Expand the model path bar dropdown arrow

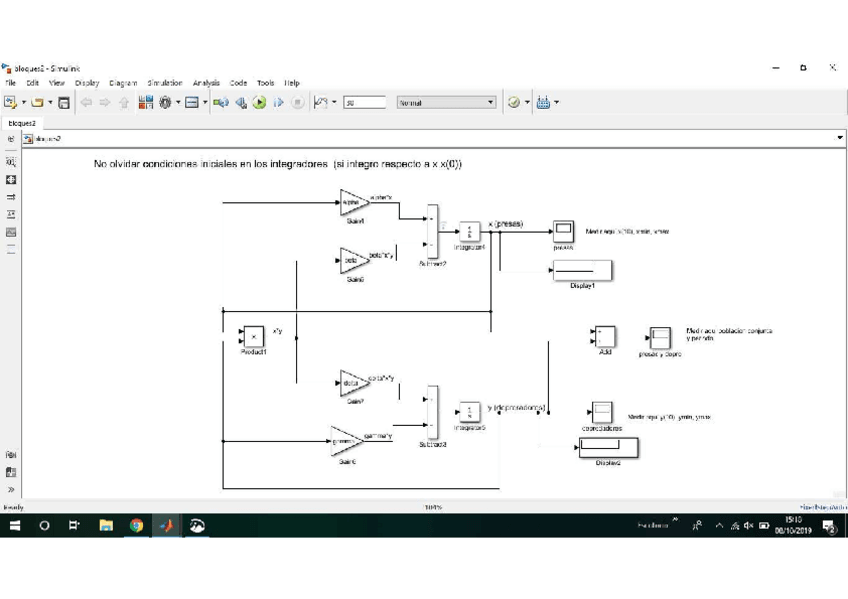click(839, 139)
